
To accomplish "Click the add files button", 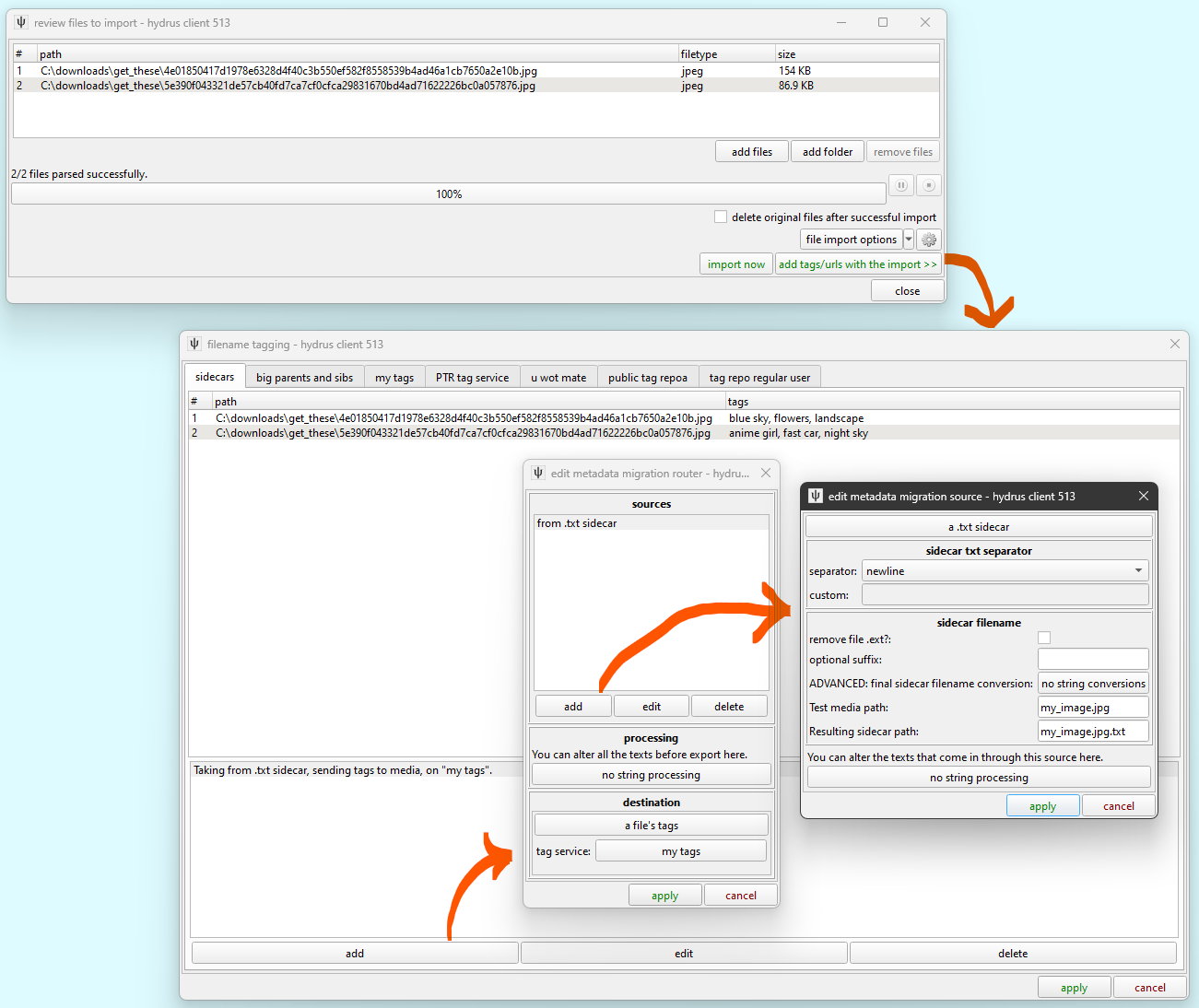I will point(752,152).
